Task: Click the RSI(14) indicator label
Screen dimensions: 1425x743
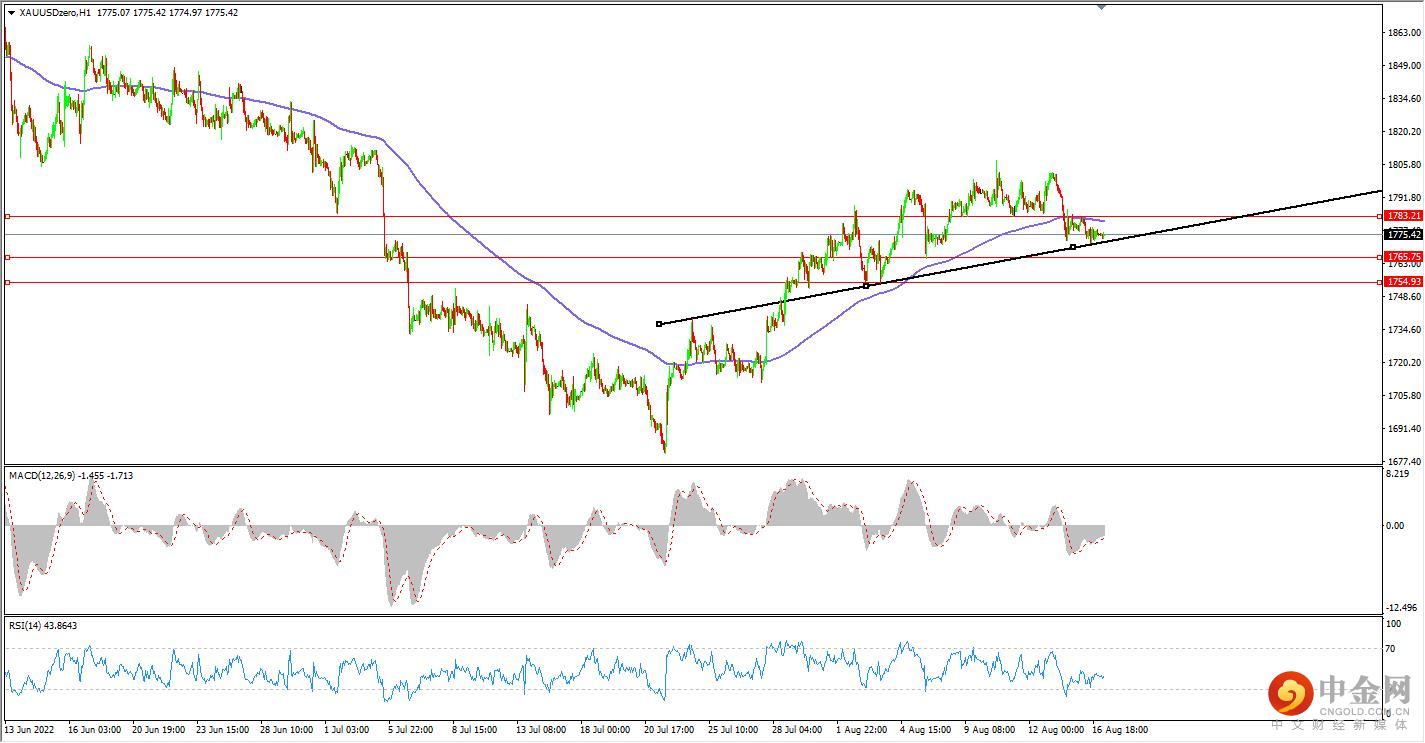Action: click(x=43, y=626)
